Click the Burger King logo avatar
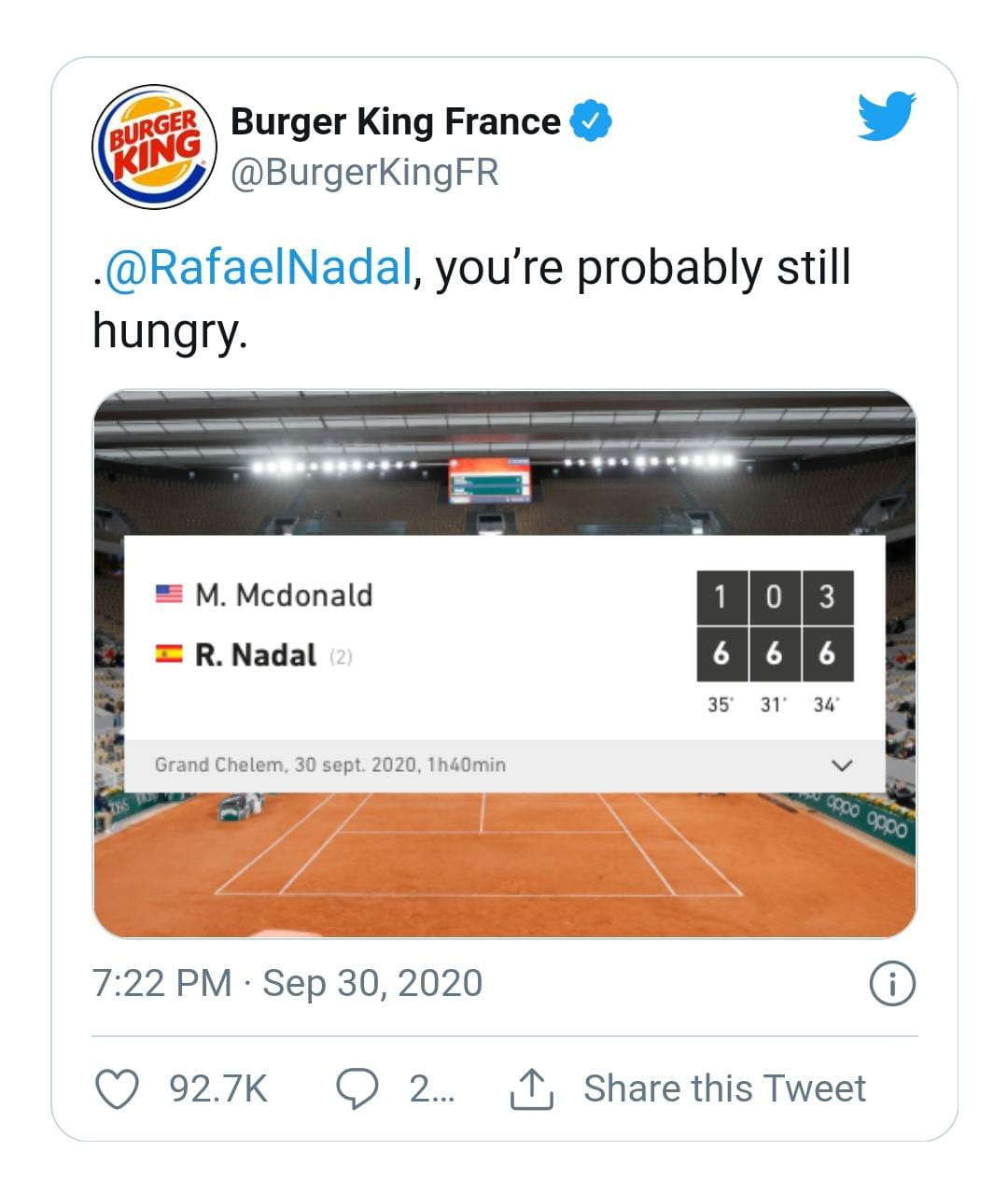 tap(155, 147)
